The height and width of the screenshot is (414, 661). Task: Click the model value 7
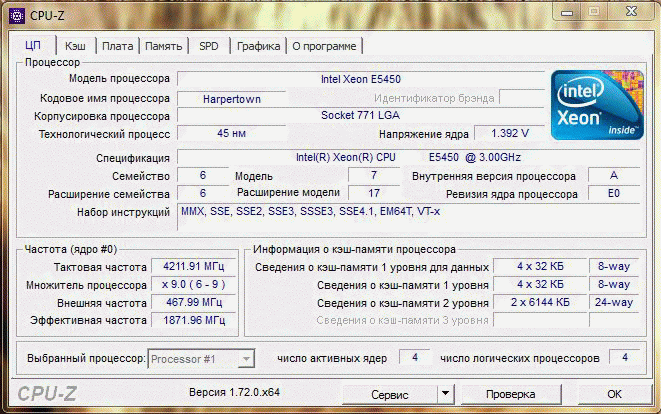(x=374, y=175)
